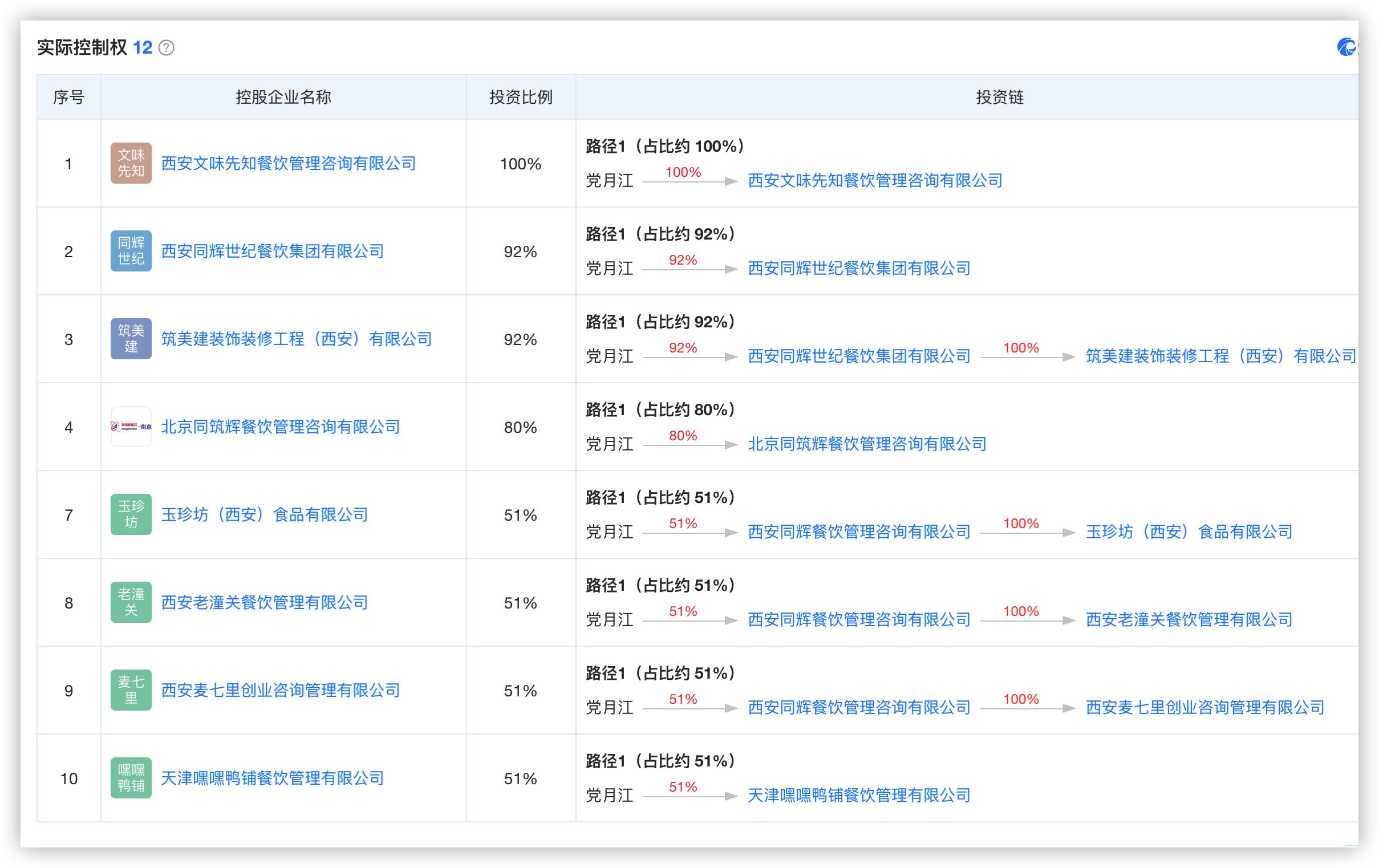Click the 北京同筑辉 company logo thumbnail
This screenshot has width=1379, height=868.
131,427
